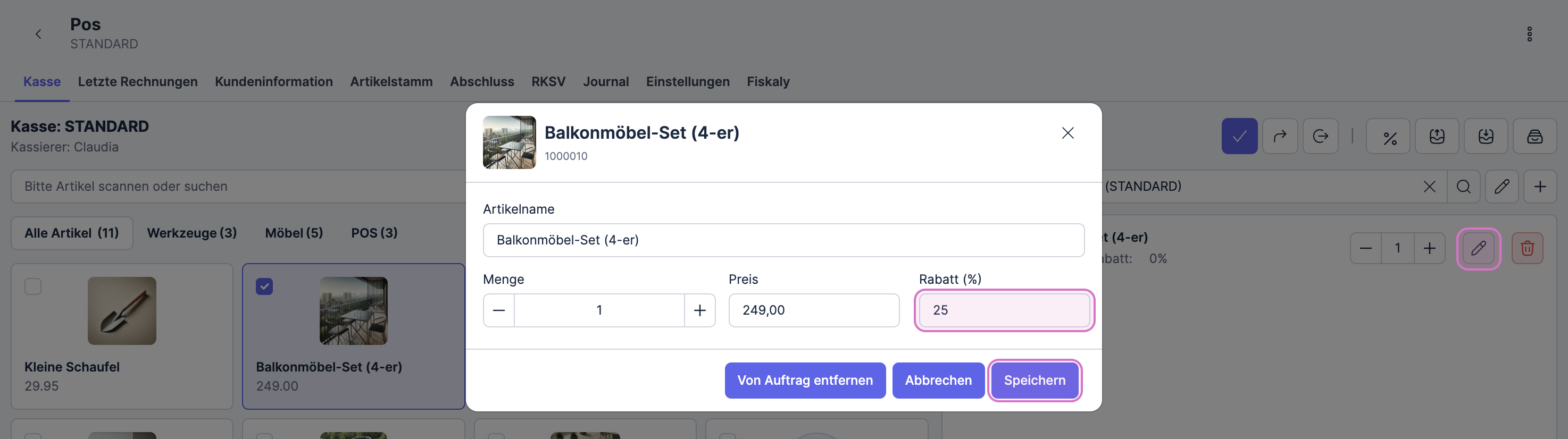1568x439 pixels.
Task: Uncheck the Balkonmöbel-Set article checkbox
Action: 264,286
